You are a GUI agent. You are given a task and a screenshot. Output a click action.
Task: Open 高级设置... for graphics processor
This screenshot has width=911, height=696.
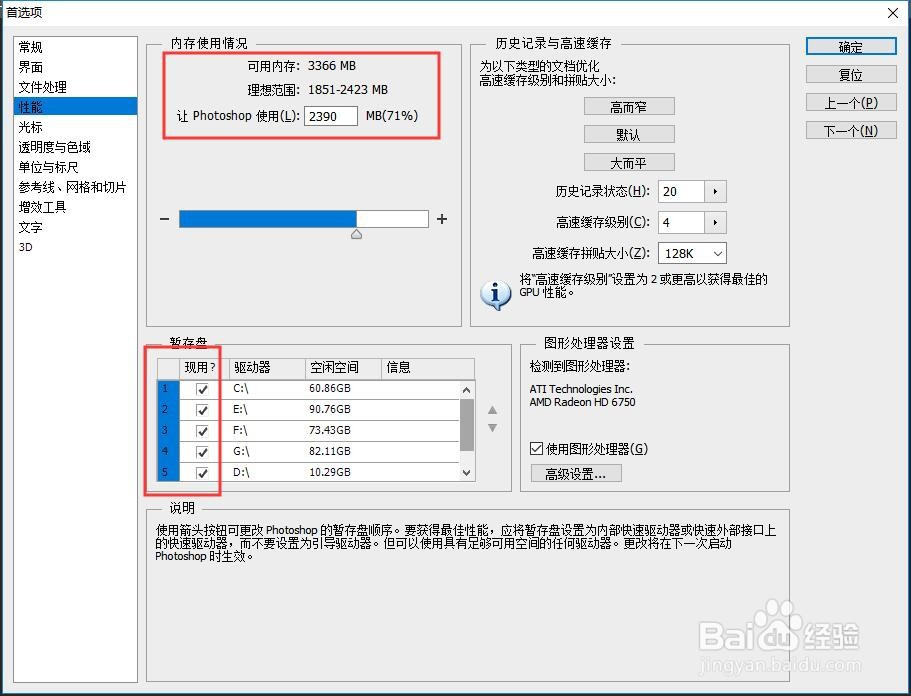(x=576, y=474)
